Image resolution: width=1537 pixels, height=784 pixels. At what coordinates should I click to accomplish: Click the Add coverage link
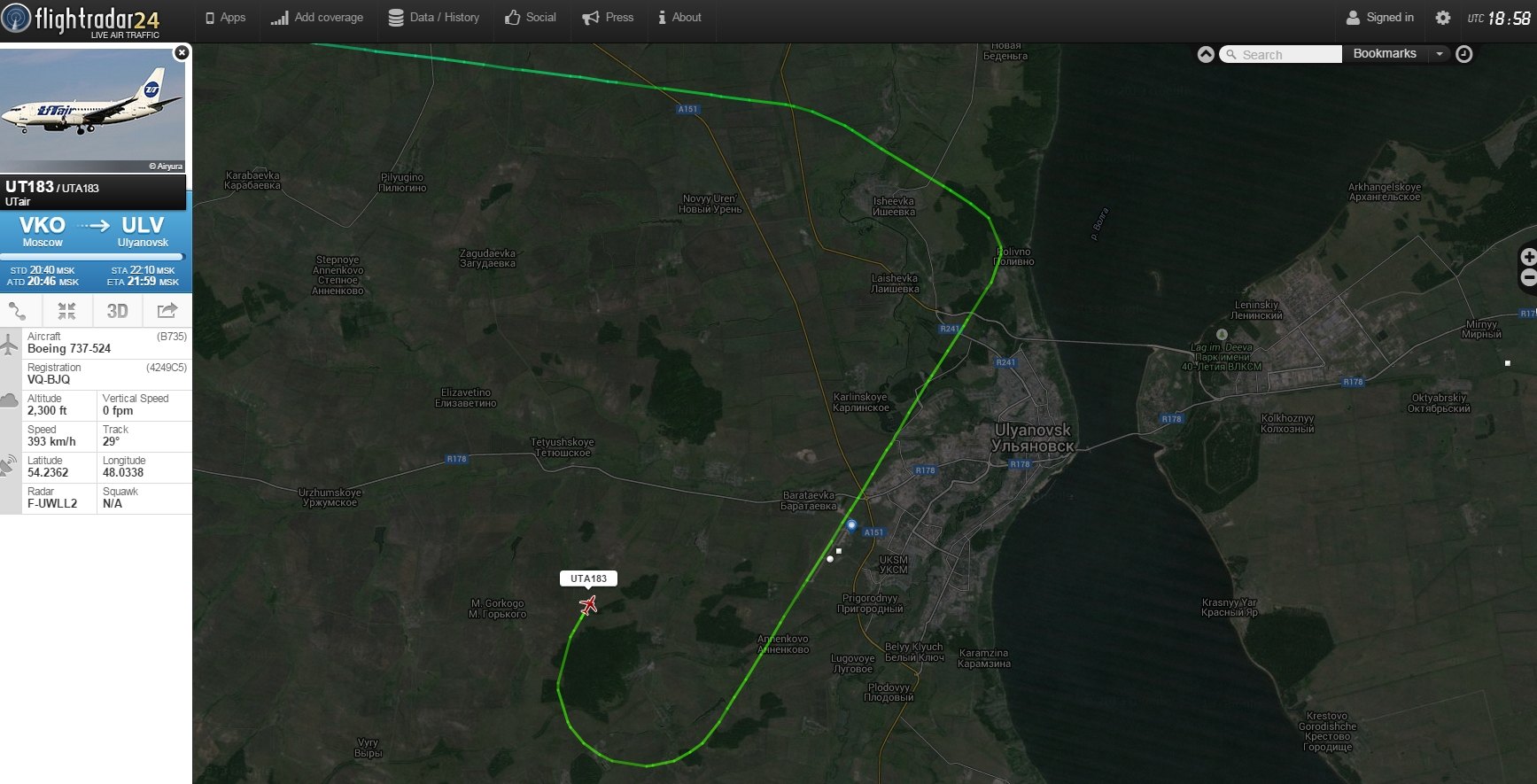pyautogui.click(x=317, y=18)
